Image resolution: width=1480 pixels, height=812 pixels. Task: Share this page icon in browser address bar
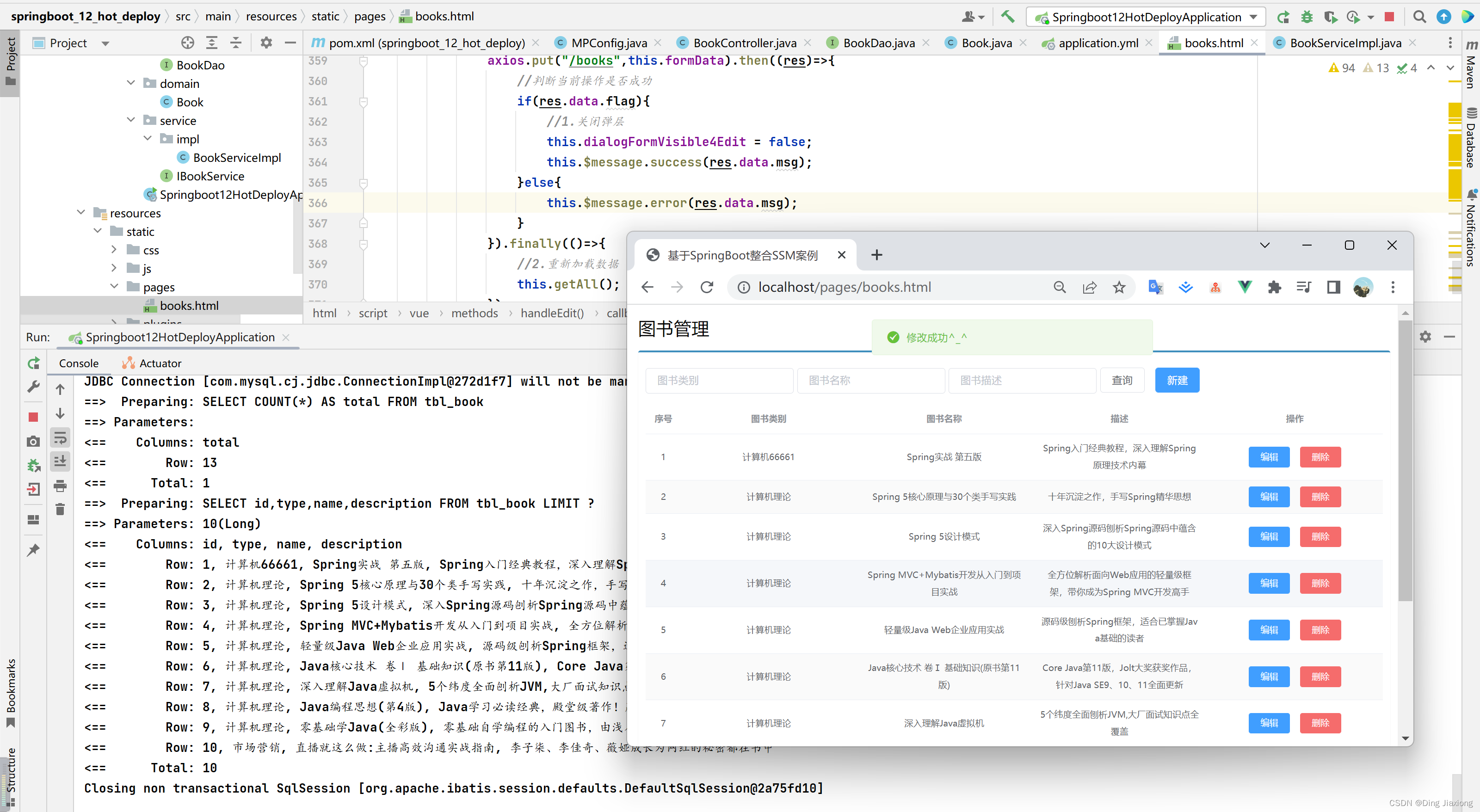click(1089, 287)
